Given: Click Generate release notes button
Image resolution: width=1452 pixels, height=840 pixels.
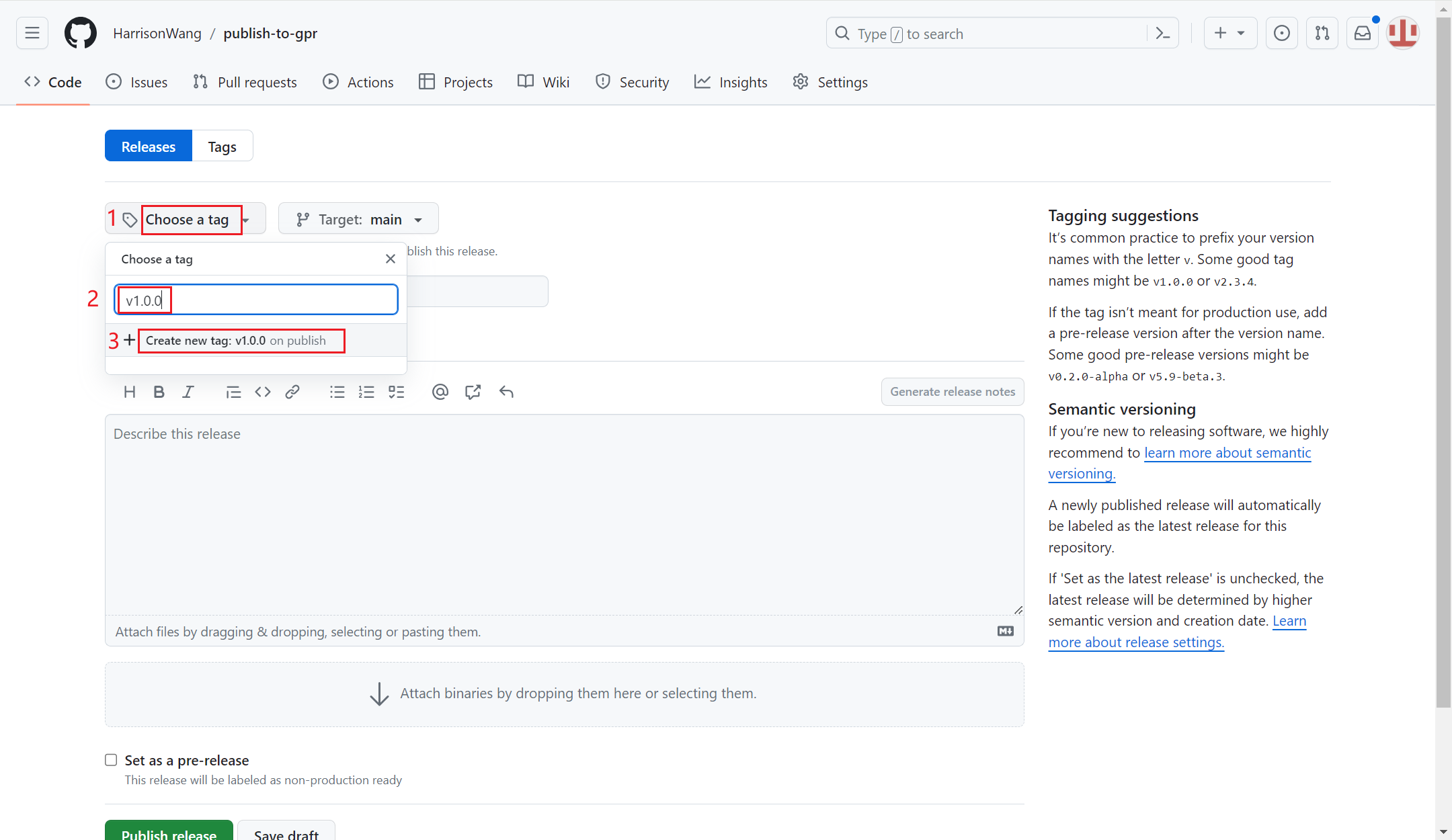Looking at the screenshot, I should (x=952, y=392).
